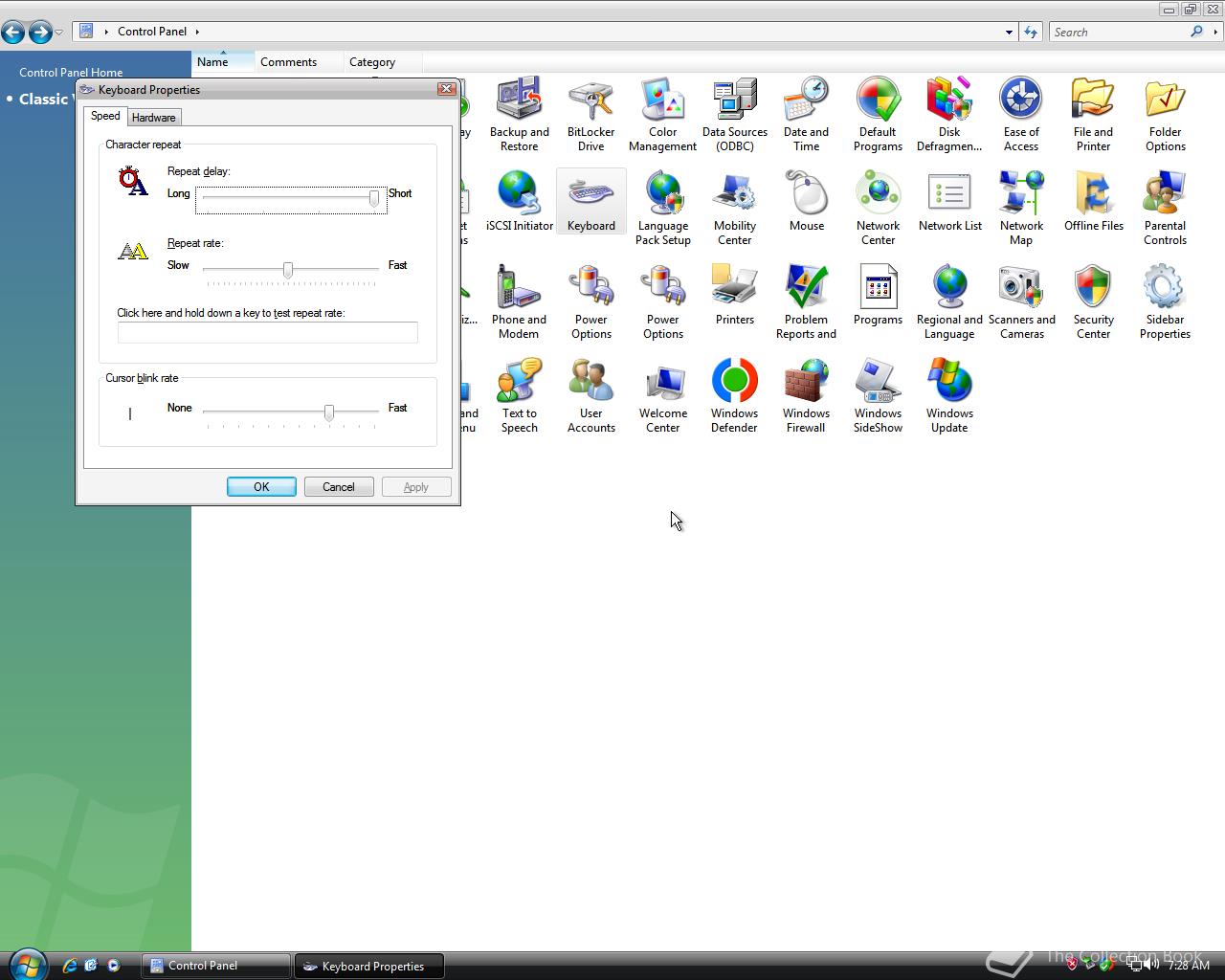Open Windows SideShow icon
The image size is (1225, 980).
[x=878, y=396]
